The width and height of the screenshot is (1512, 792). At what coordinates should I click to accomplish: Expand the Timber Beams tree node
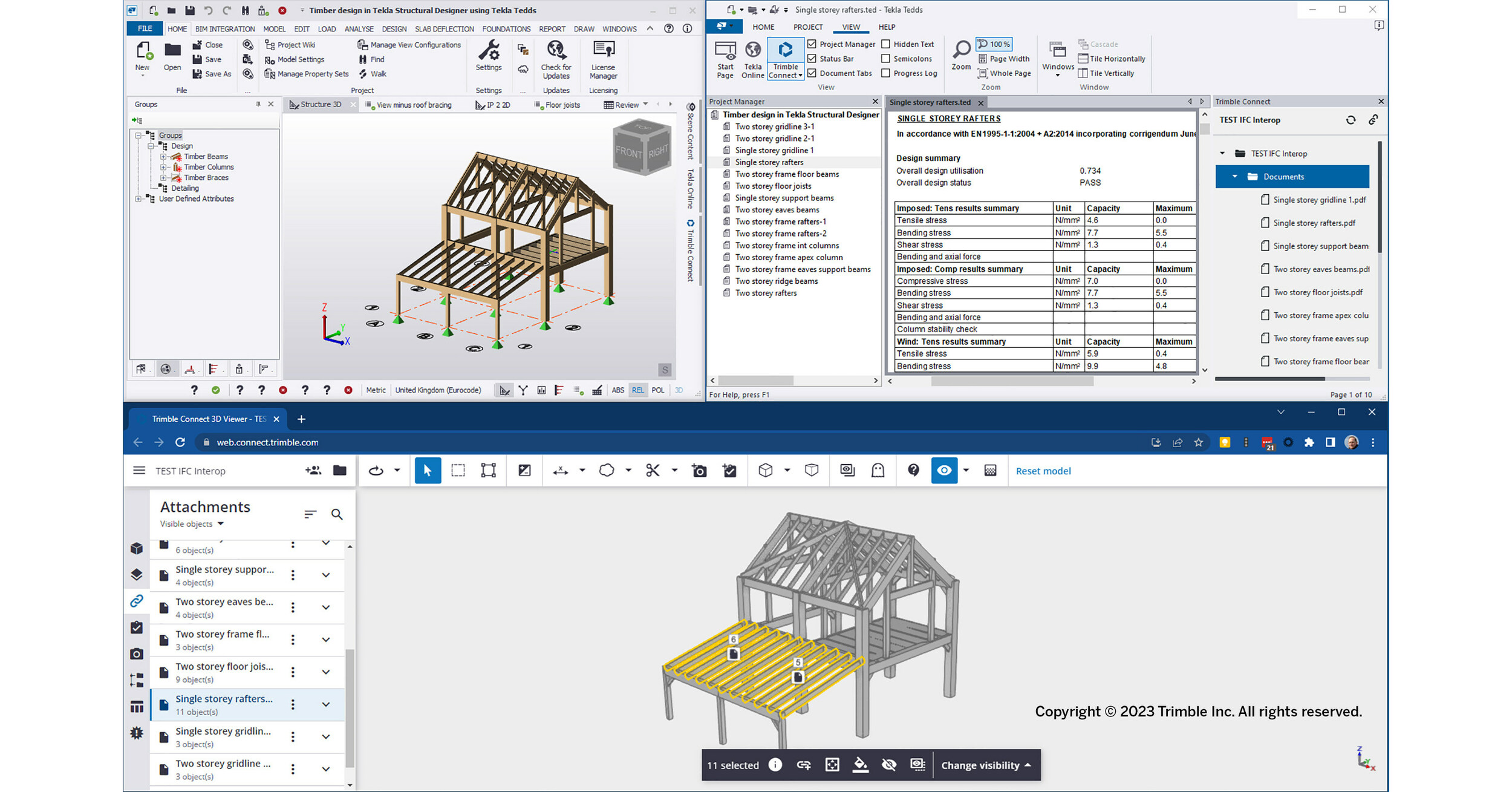[x=163, y=157]
